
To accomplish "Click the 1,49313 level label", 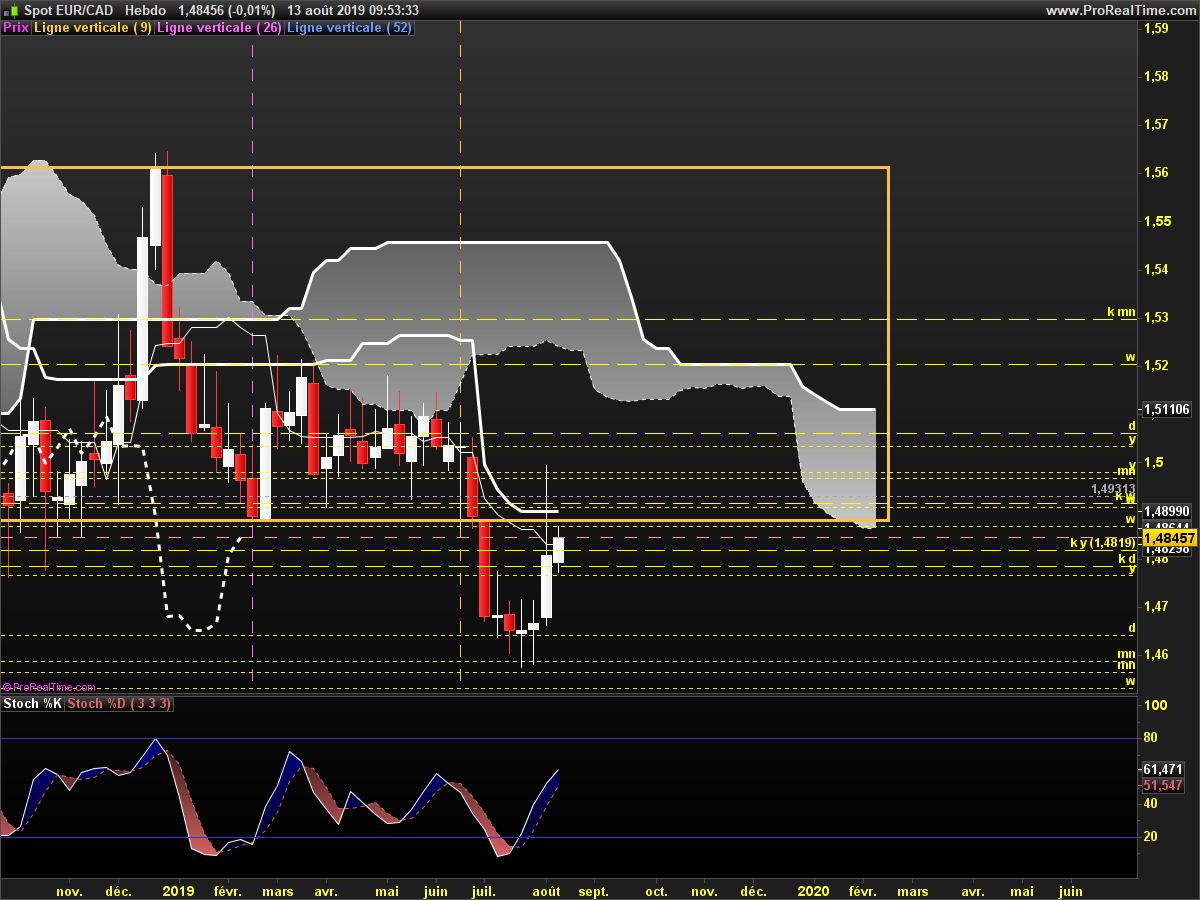I will point(1112,489).
